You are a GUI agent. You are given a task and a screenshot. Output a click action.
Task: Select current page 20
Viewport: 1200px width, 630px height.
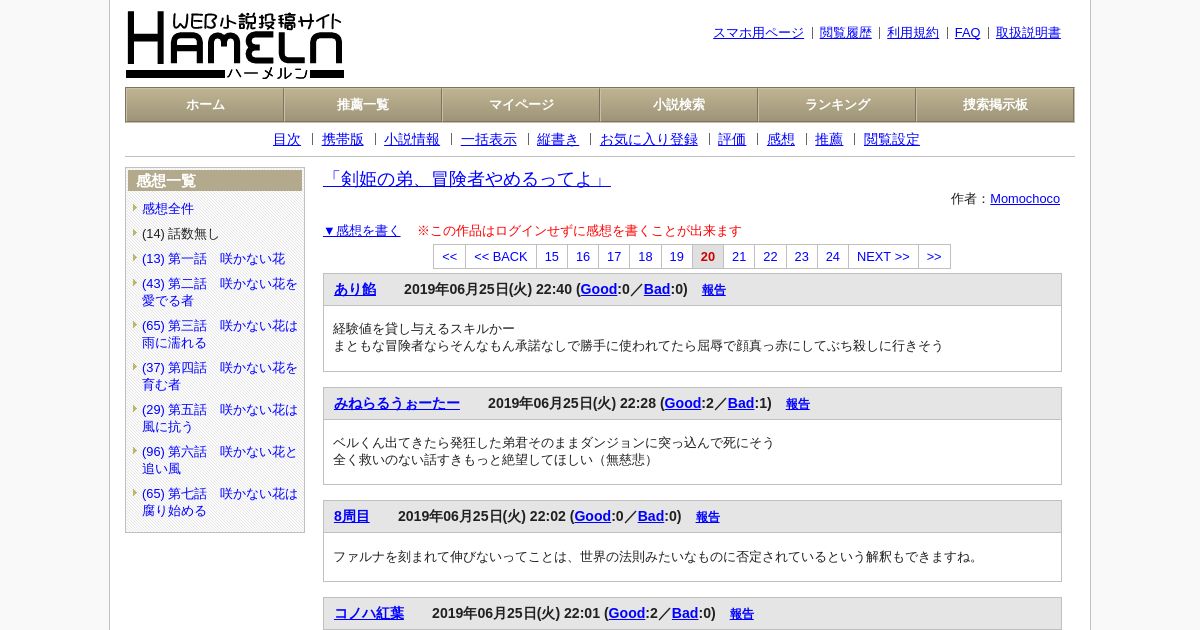(x=708, y=257)
